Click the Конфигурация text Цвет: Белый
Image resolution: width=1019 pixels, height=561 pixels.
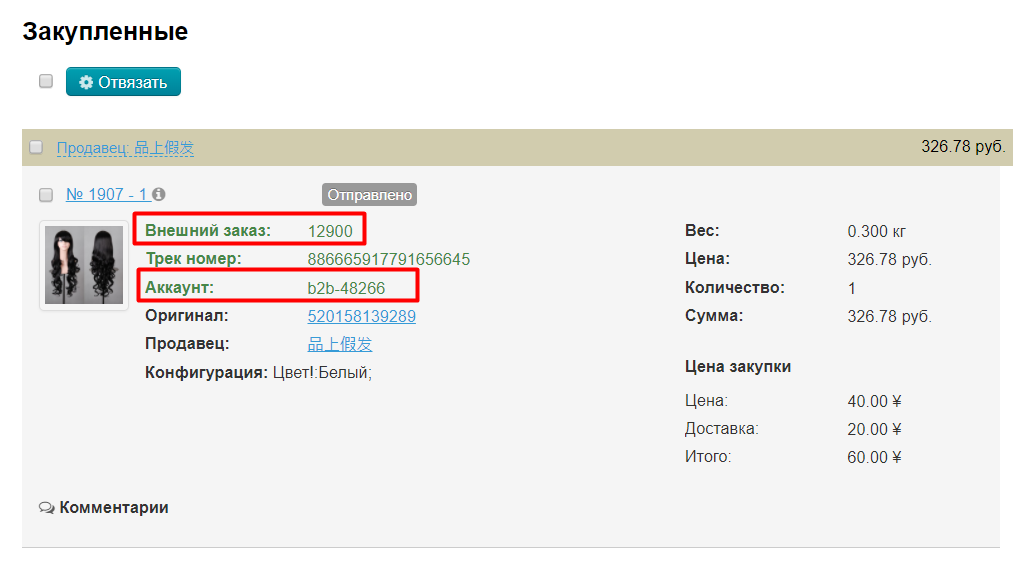(x=322, y=373)
